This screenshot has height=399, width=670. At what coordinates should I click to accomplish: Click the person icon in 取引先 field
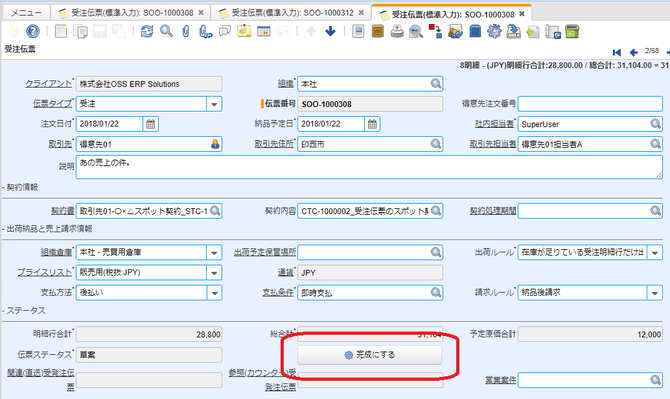point(215,144)
